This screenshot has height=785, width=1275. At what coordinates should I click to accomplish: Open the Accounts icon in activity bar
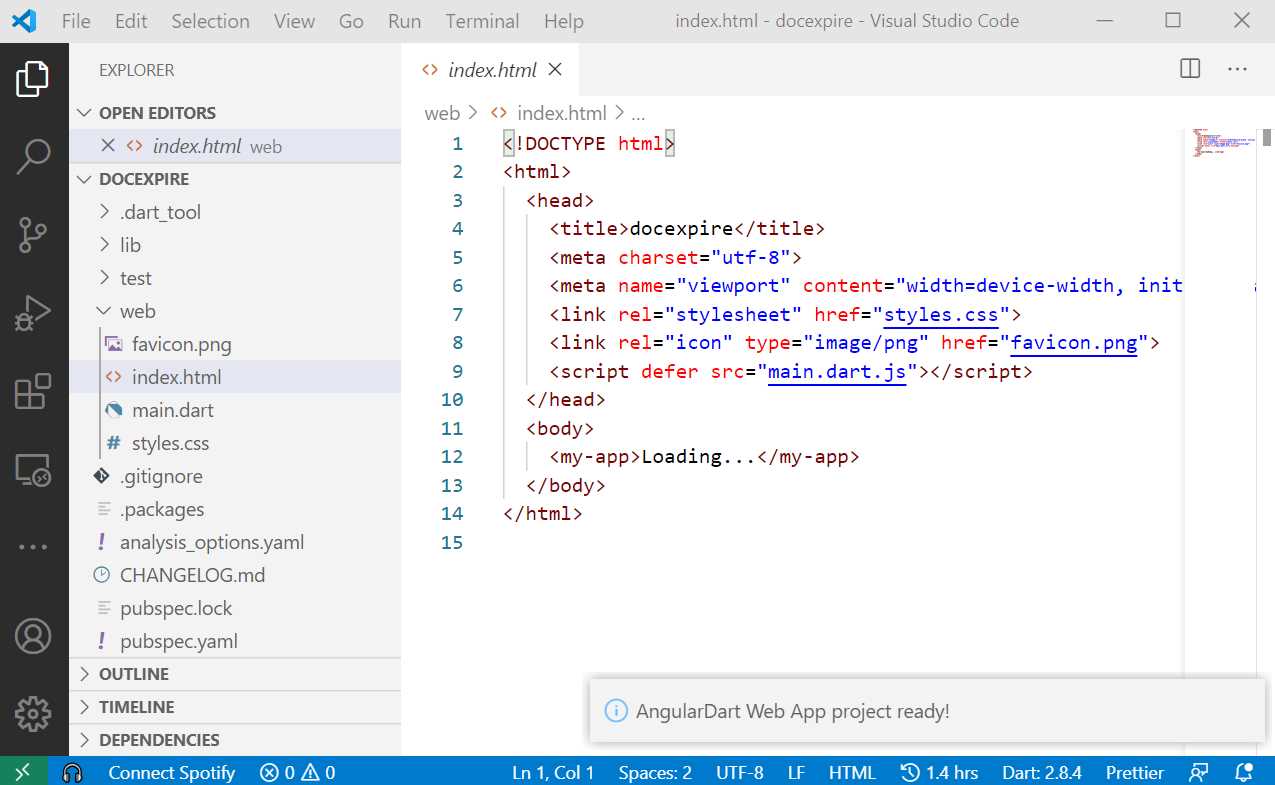point(34,637)
